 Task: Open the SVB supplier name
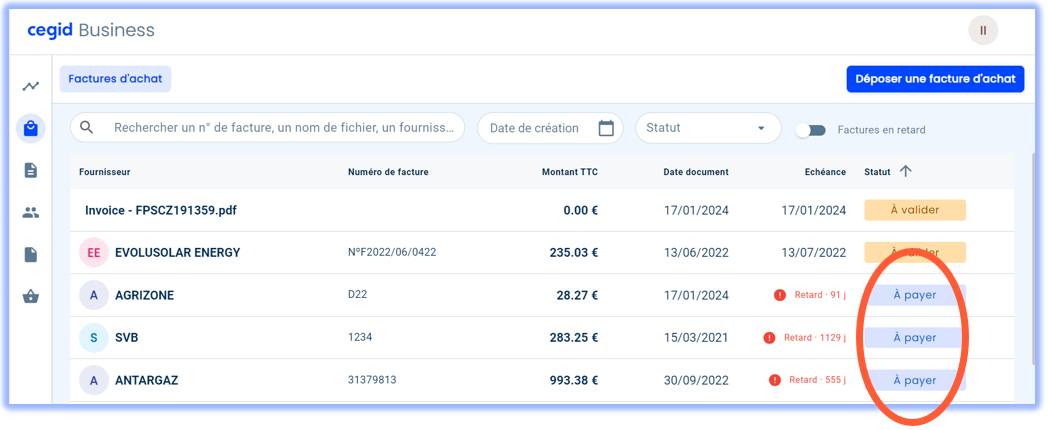point(127,338)
